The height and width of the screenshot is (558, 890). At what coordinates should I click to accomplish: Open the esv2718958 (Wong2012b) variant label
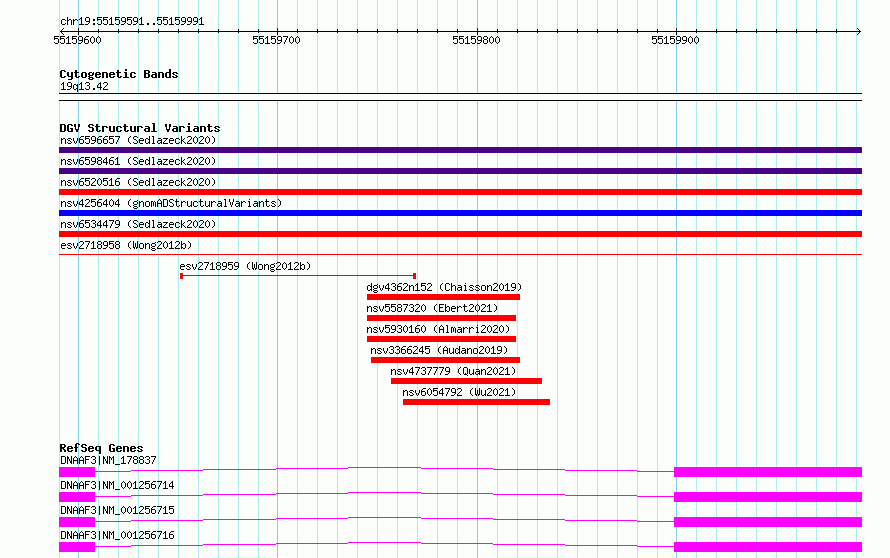125,245
